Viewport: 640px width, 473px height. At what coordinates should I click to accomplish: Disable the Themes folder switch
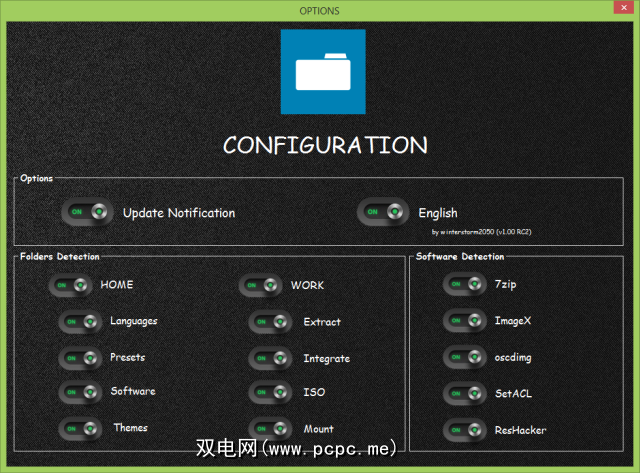point(80,429)
